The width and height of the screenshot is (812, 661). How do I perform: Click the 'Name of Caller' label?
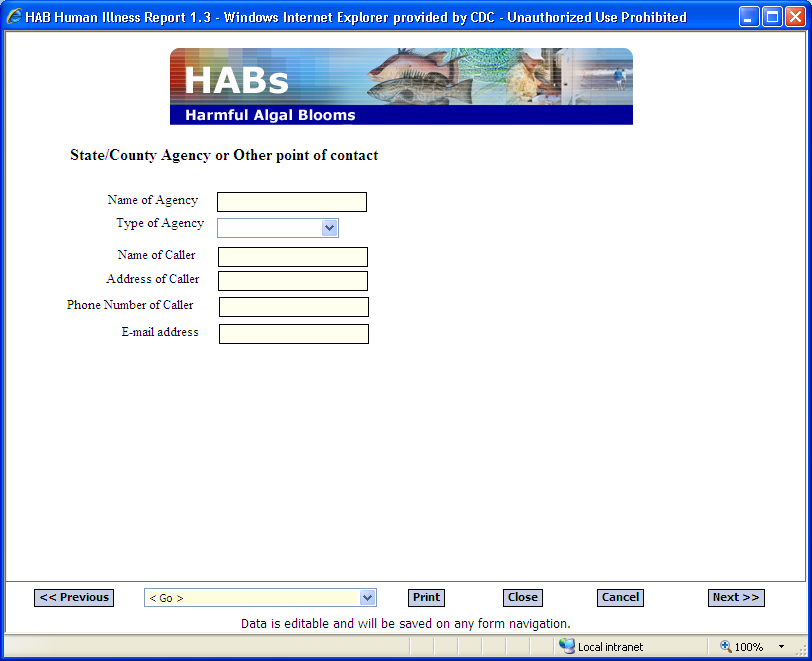pos(156,255)
